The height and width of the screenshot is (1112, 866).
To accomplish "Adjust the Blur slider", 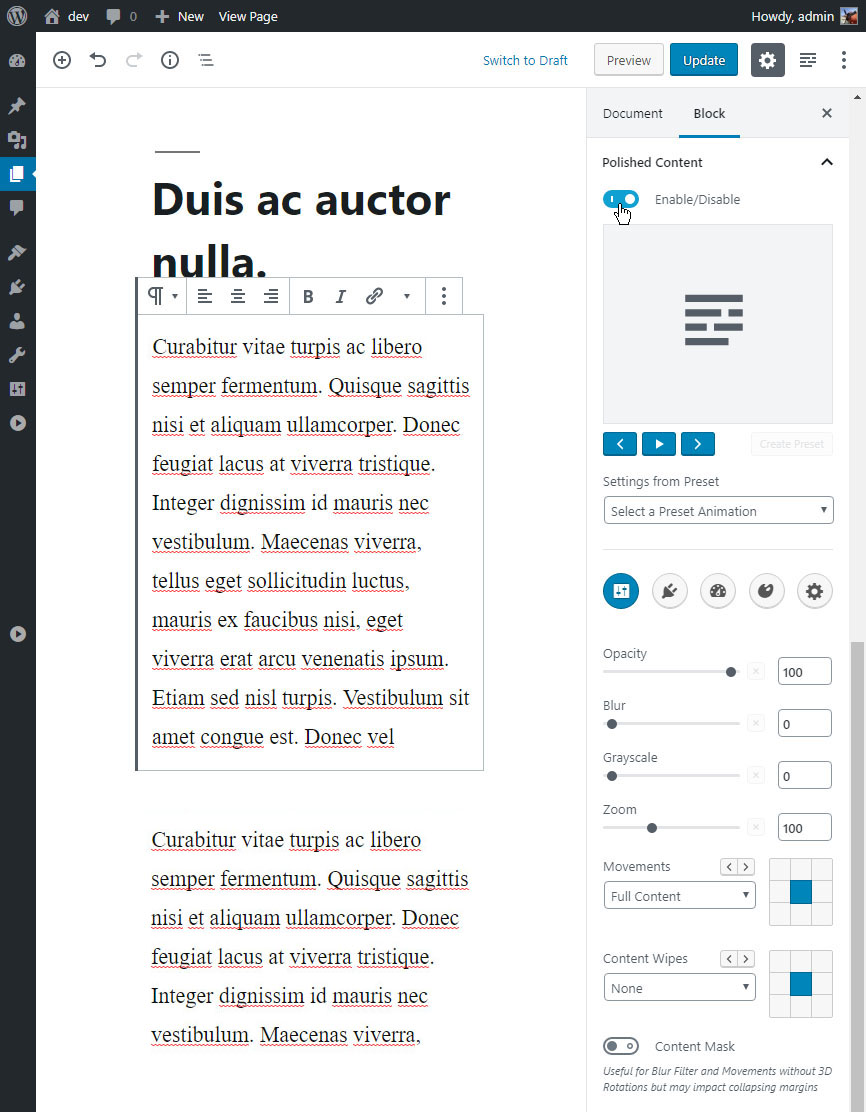I will tap(671, 724).
